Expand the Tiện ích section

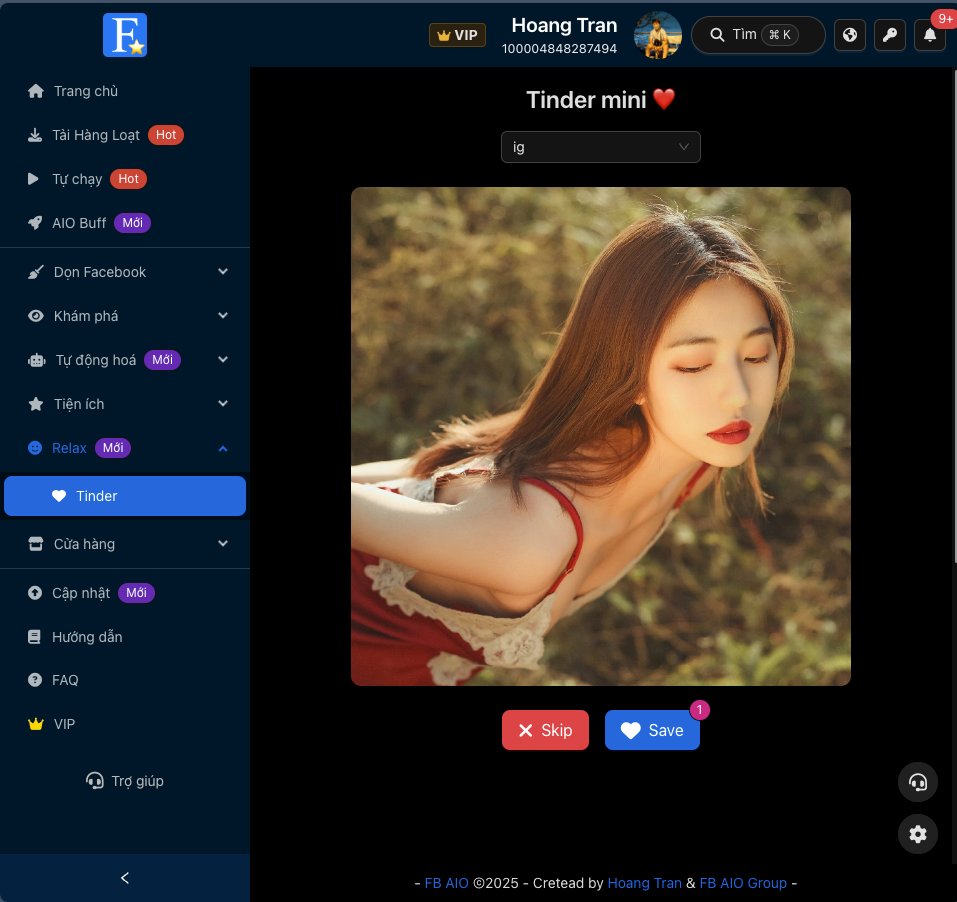pos(125,403)
